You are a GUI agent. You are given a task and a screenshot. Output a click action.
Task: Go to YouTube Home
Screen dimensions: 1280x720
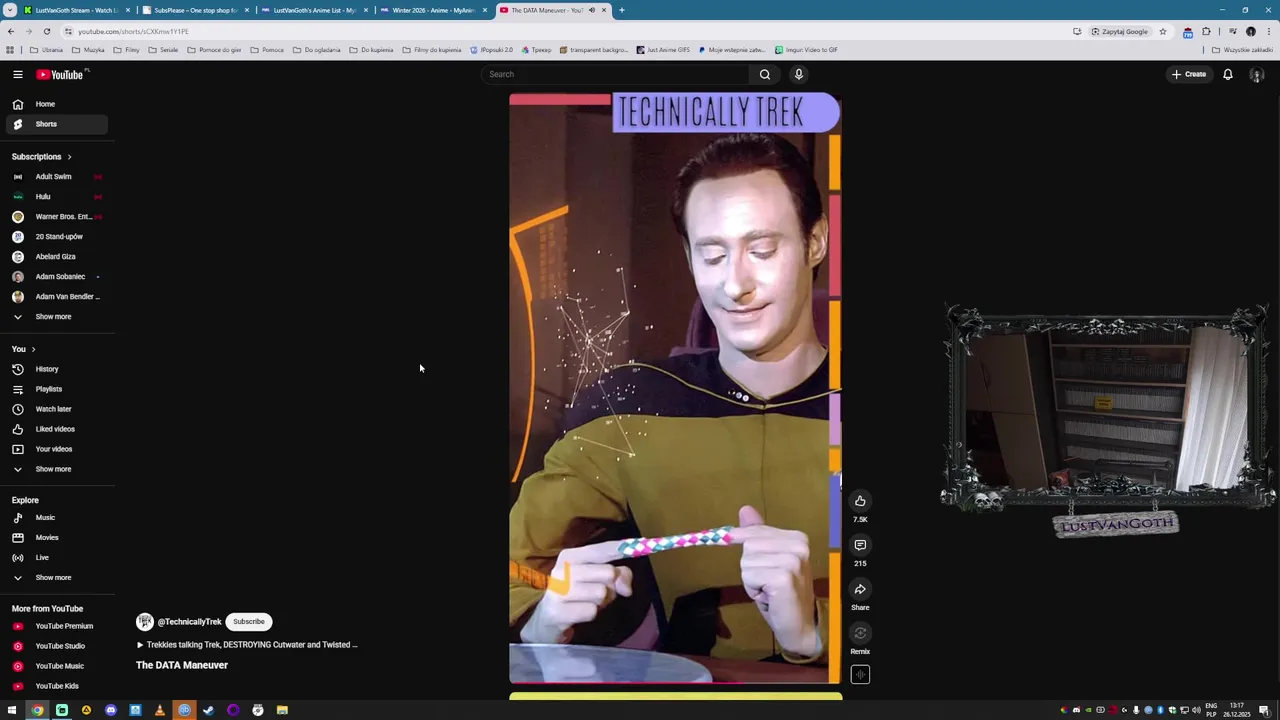pyautogui.click(x=56, y=104)
